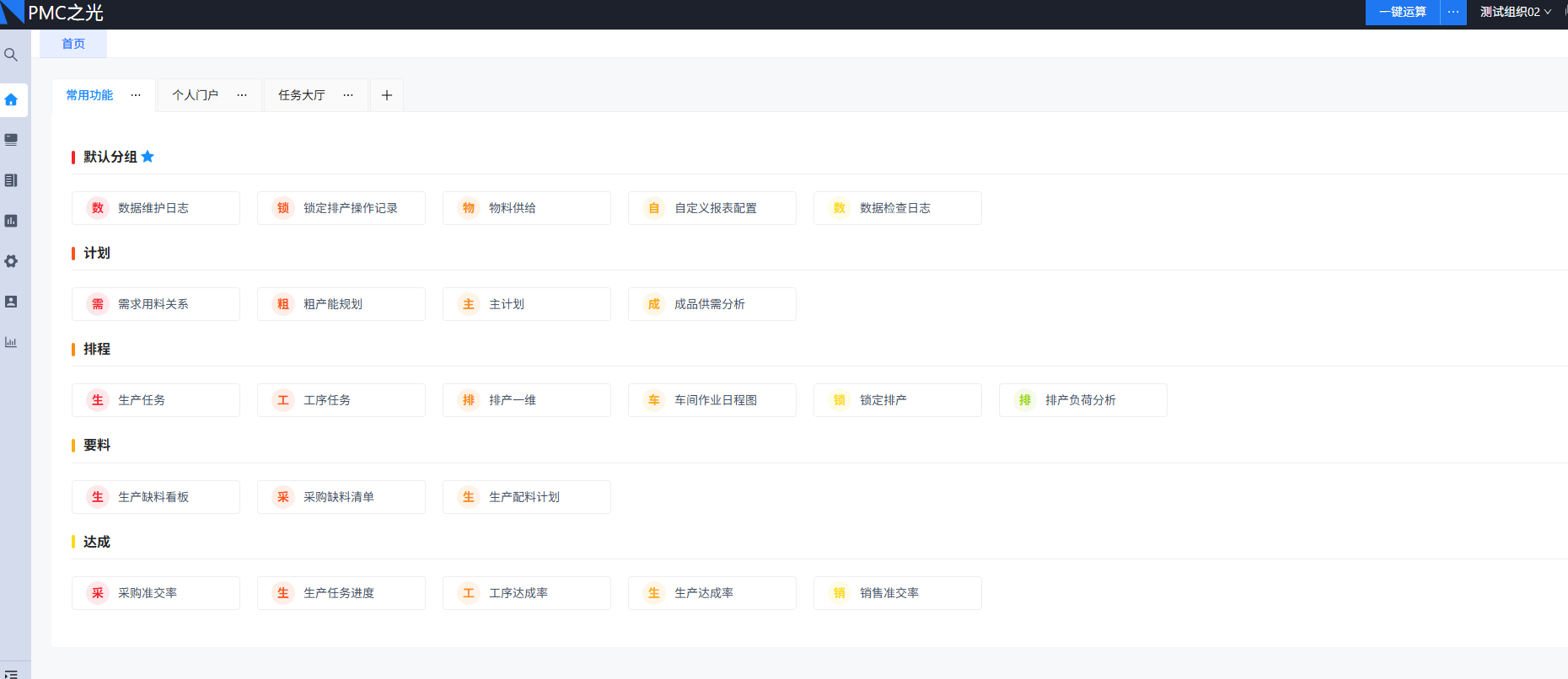The width and height of the screenshot is (1568, 679).
Task: Click the 自 icon of 自定义报表配置
Action: click(x=654, y=208)
